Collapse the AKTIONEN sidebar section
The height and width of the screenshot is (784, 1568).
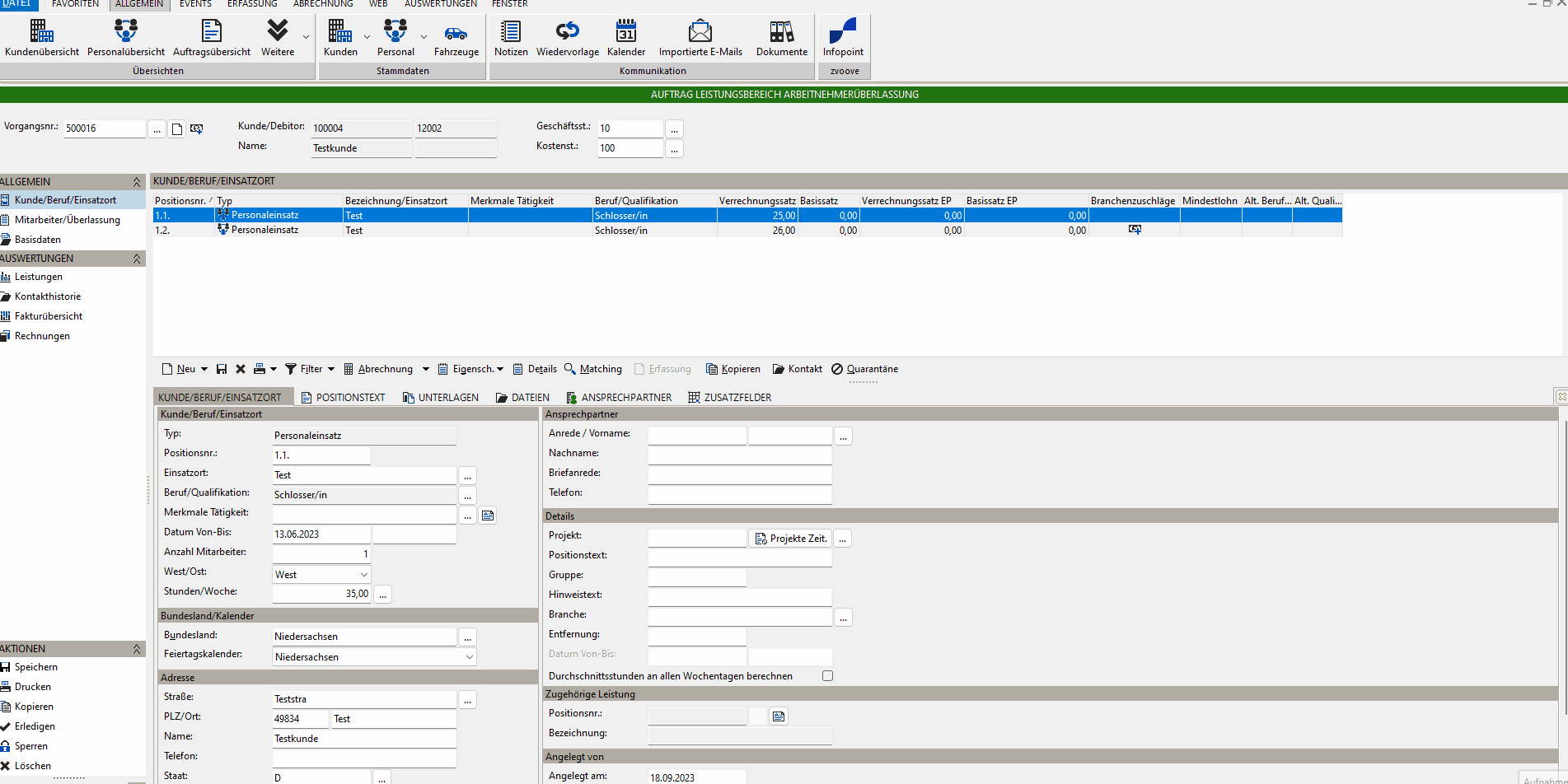pos(137,649)
